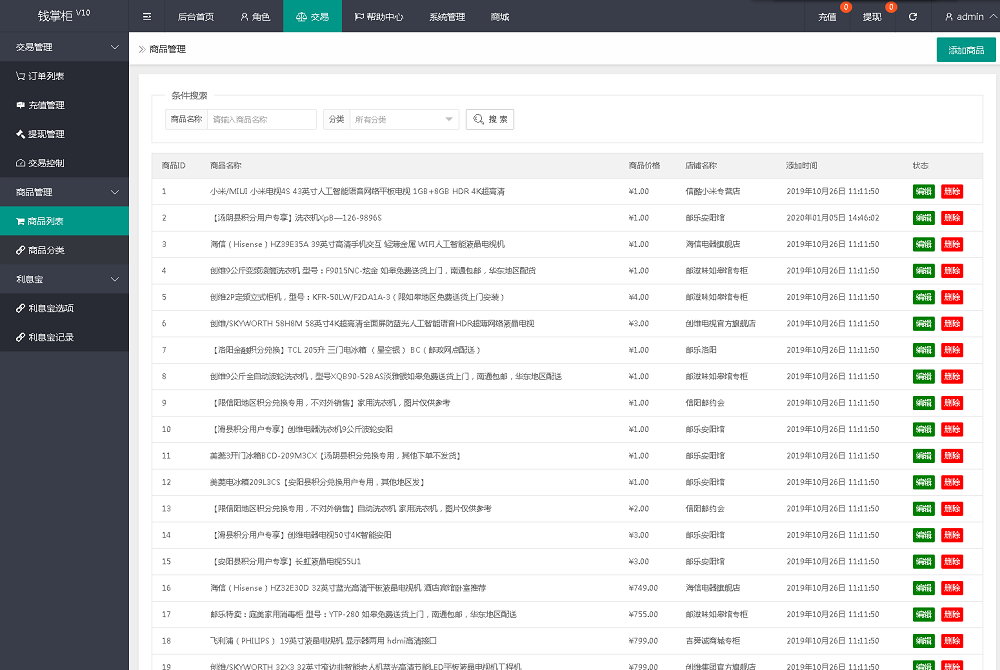
Task: Open 订单列表 cart icon in sidebar
Action: coord(20,76)
